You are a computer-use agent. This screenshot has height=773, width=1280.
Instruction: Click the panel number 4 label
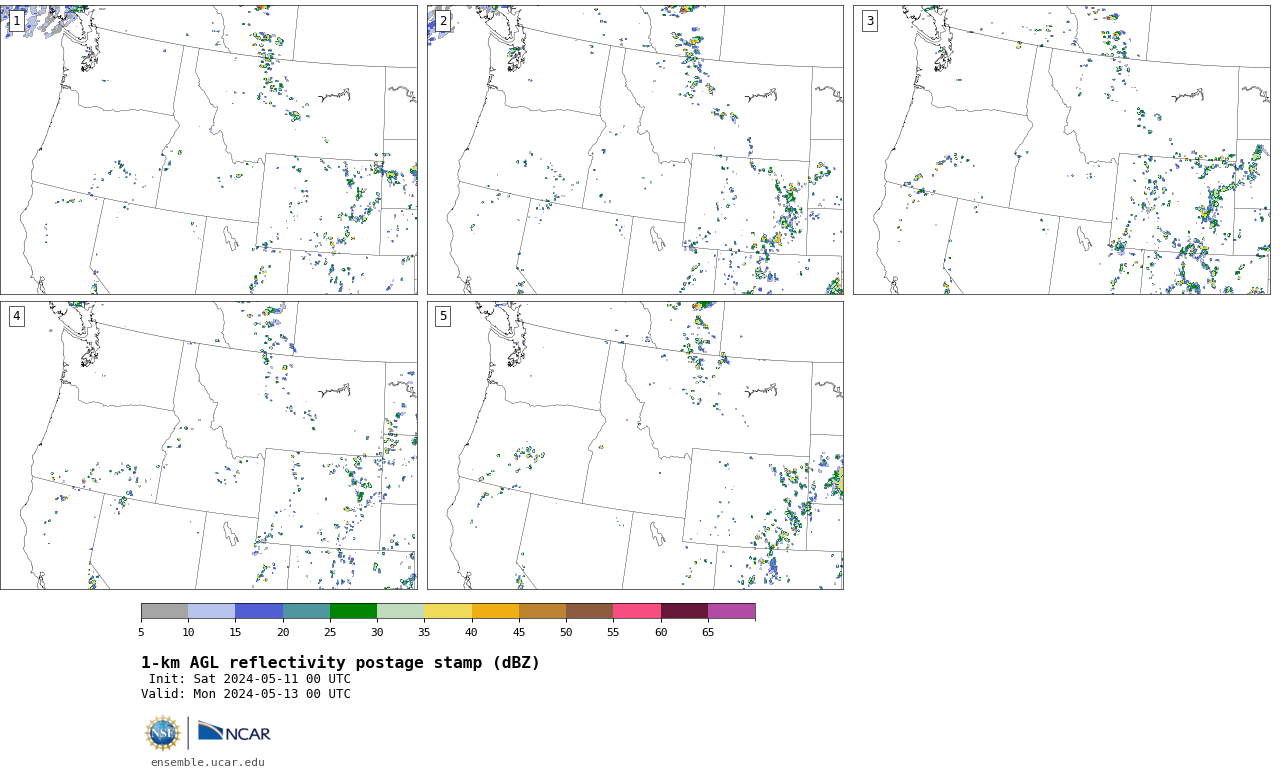(16, 316)
